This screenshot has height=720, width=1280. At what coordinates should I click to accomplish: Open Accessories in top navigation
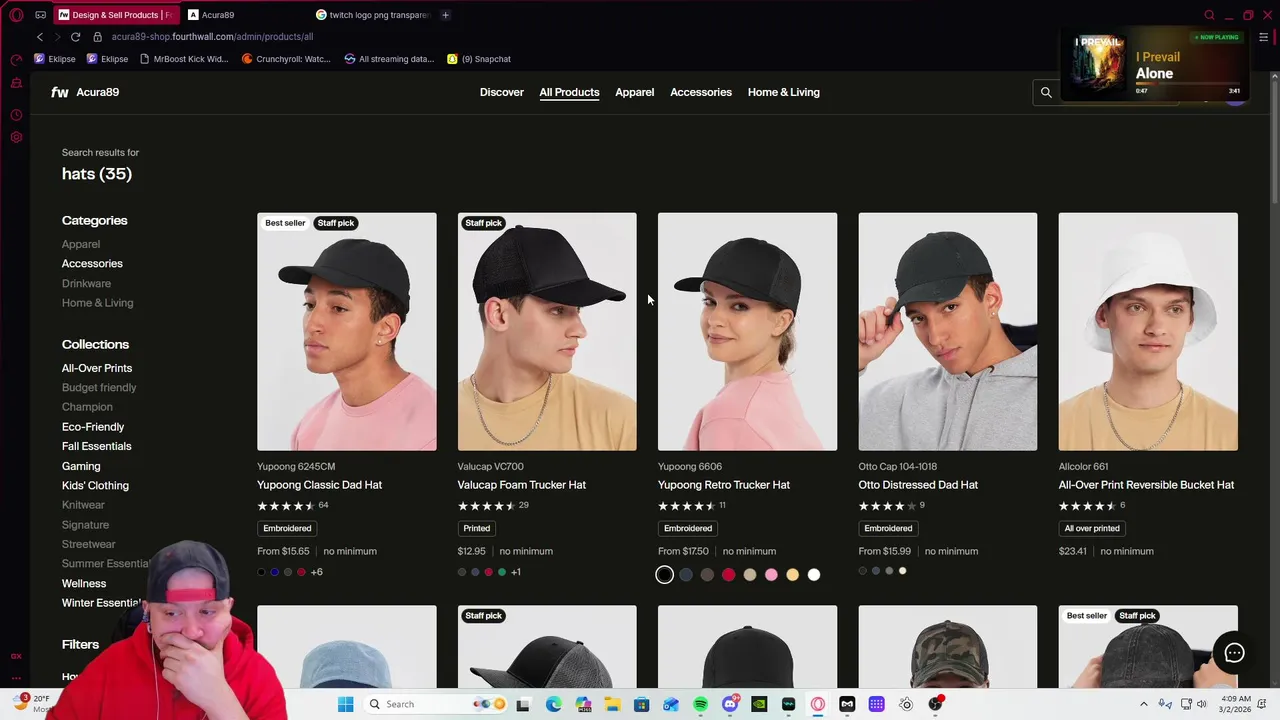pos(701,92)
